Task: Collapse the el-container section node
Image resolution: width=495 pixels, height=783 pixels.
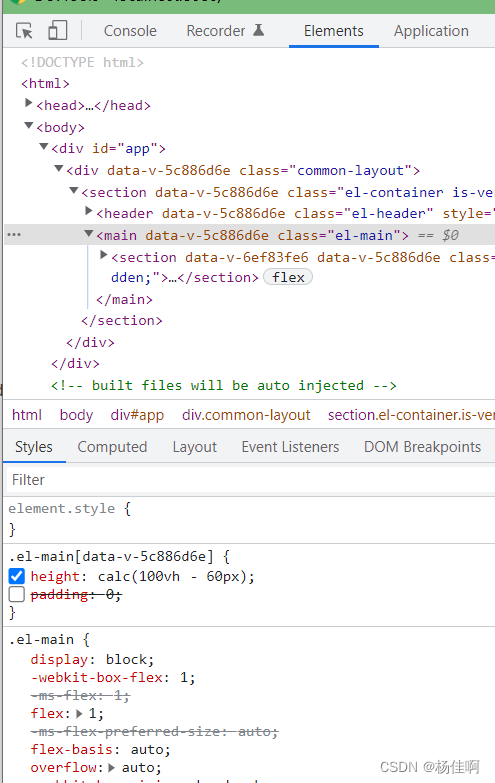Action: 74,191
